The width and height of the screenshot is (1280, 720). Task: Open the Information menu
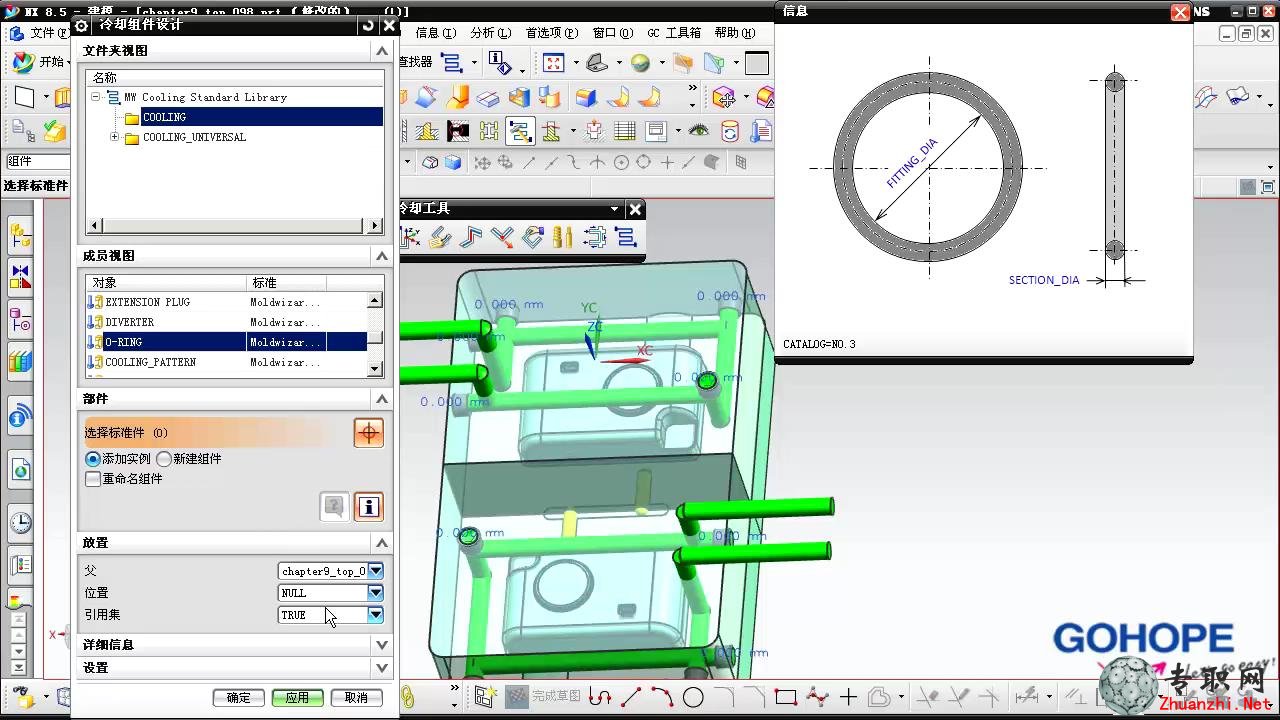click(x=435, y=33)
